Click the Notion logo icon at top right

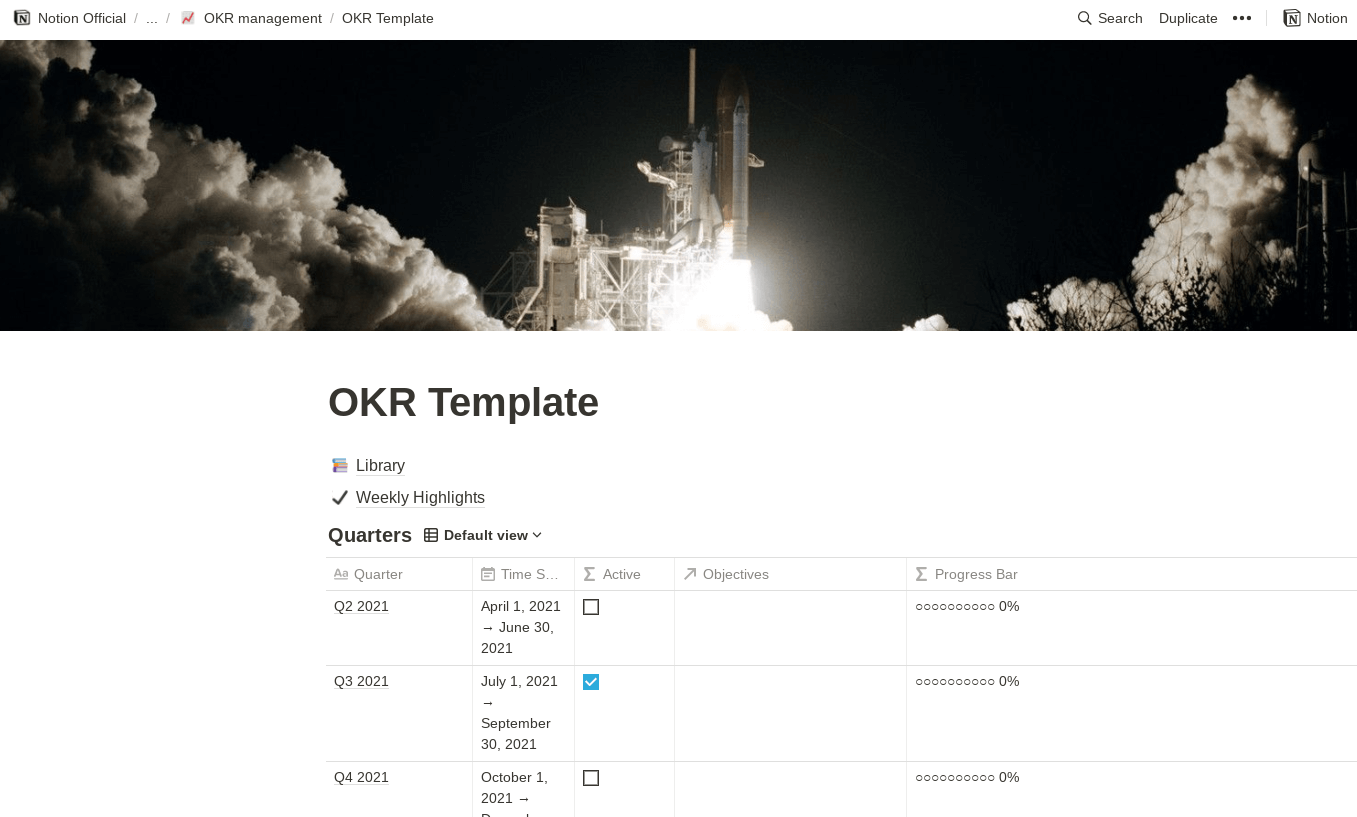[x=1292, y=18]
